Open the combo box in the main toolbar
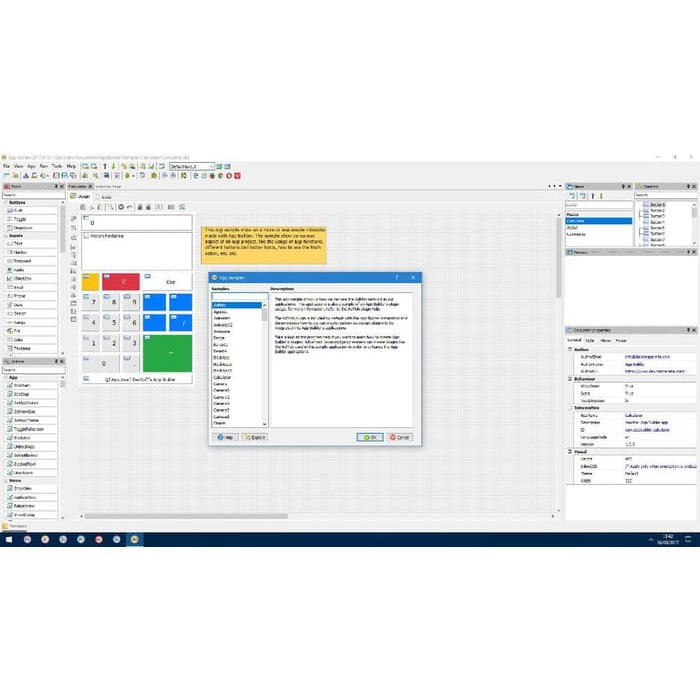The width and height of the screenshot is (700, 700). tap(192, 167)
